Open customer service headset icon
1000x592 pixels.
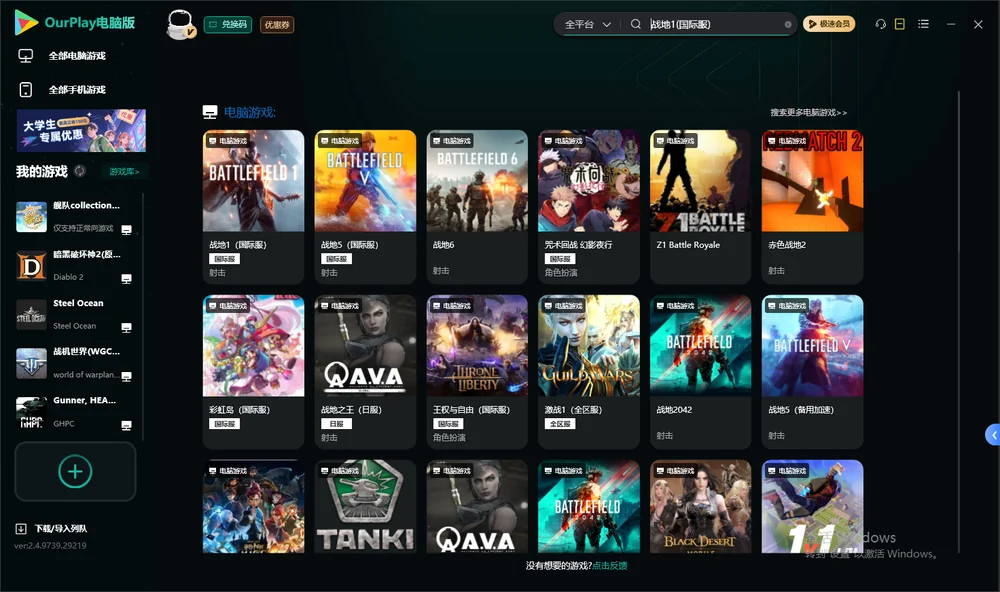click(880, 24)
